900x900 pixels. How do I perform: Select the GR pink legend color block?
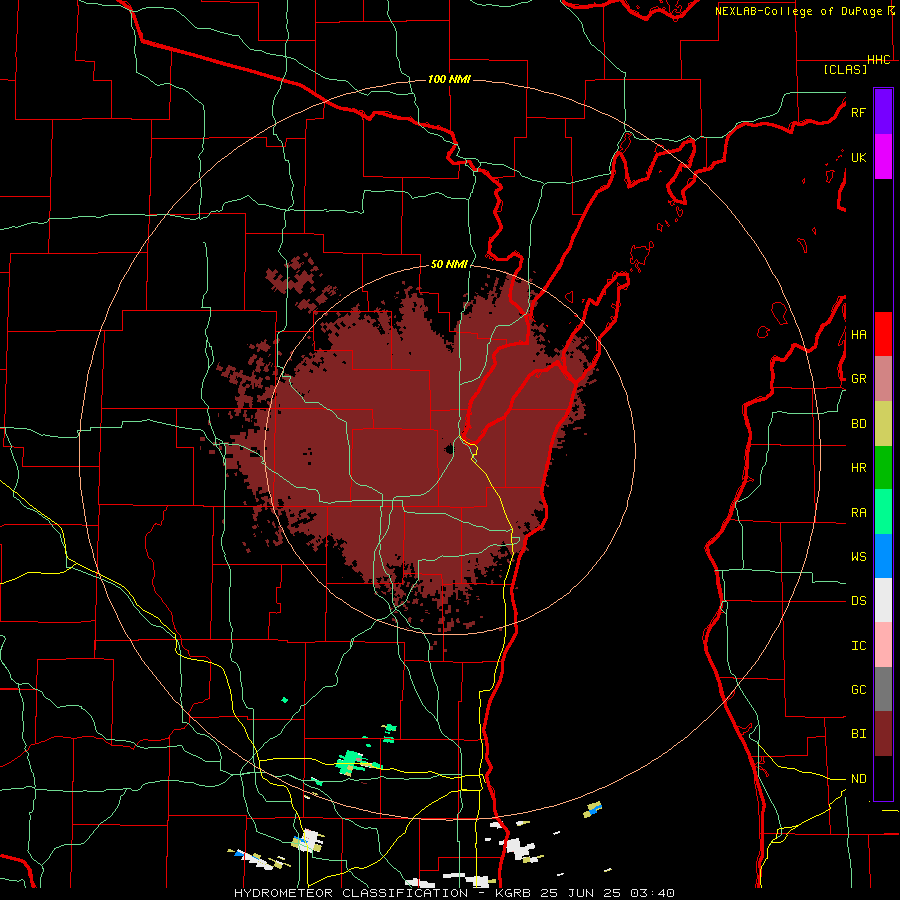tap(883, 378)
